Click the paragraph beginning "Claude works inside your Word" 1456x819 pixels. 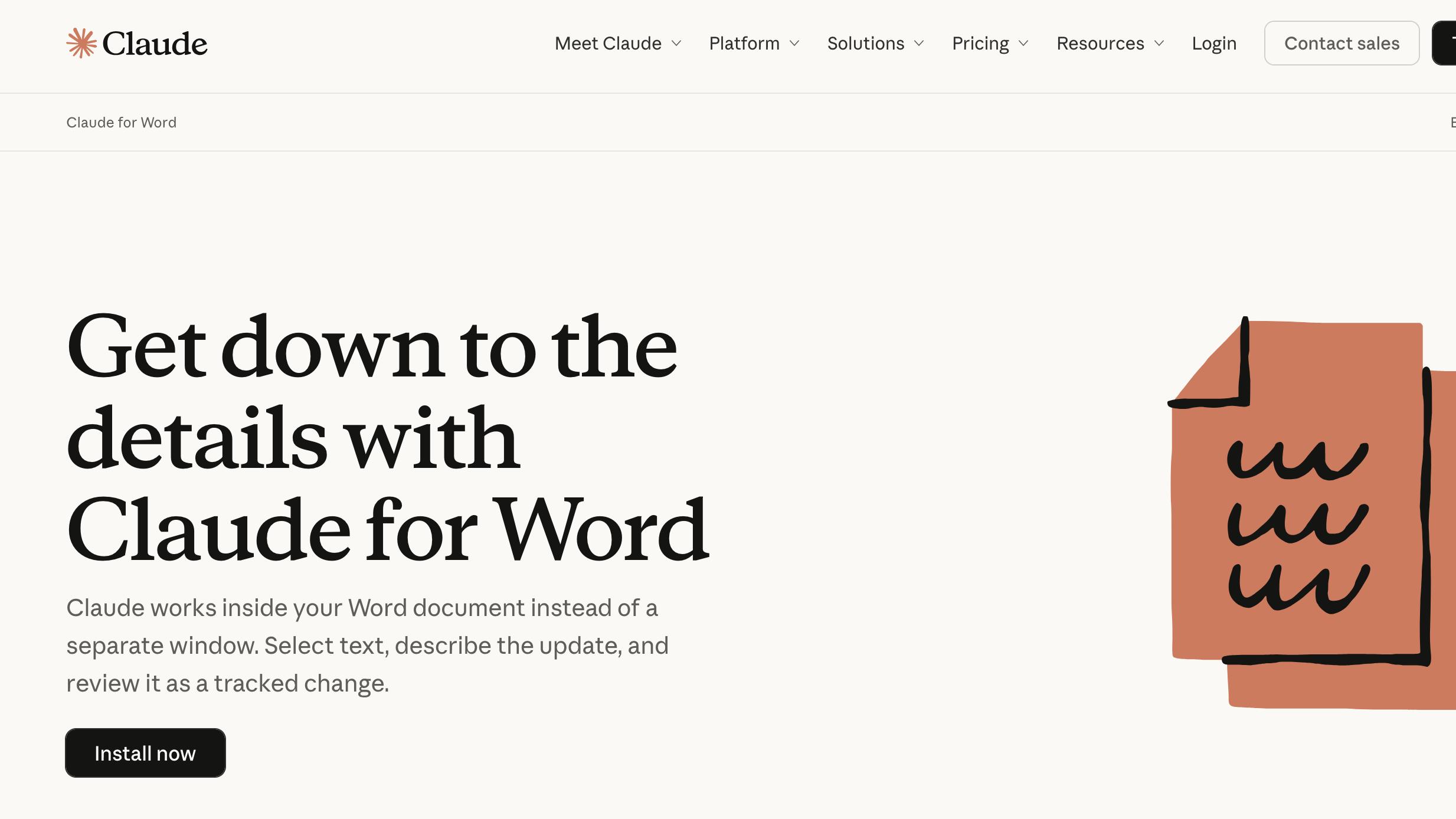click(x=367, y=646)
